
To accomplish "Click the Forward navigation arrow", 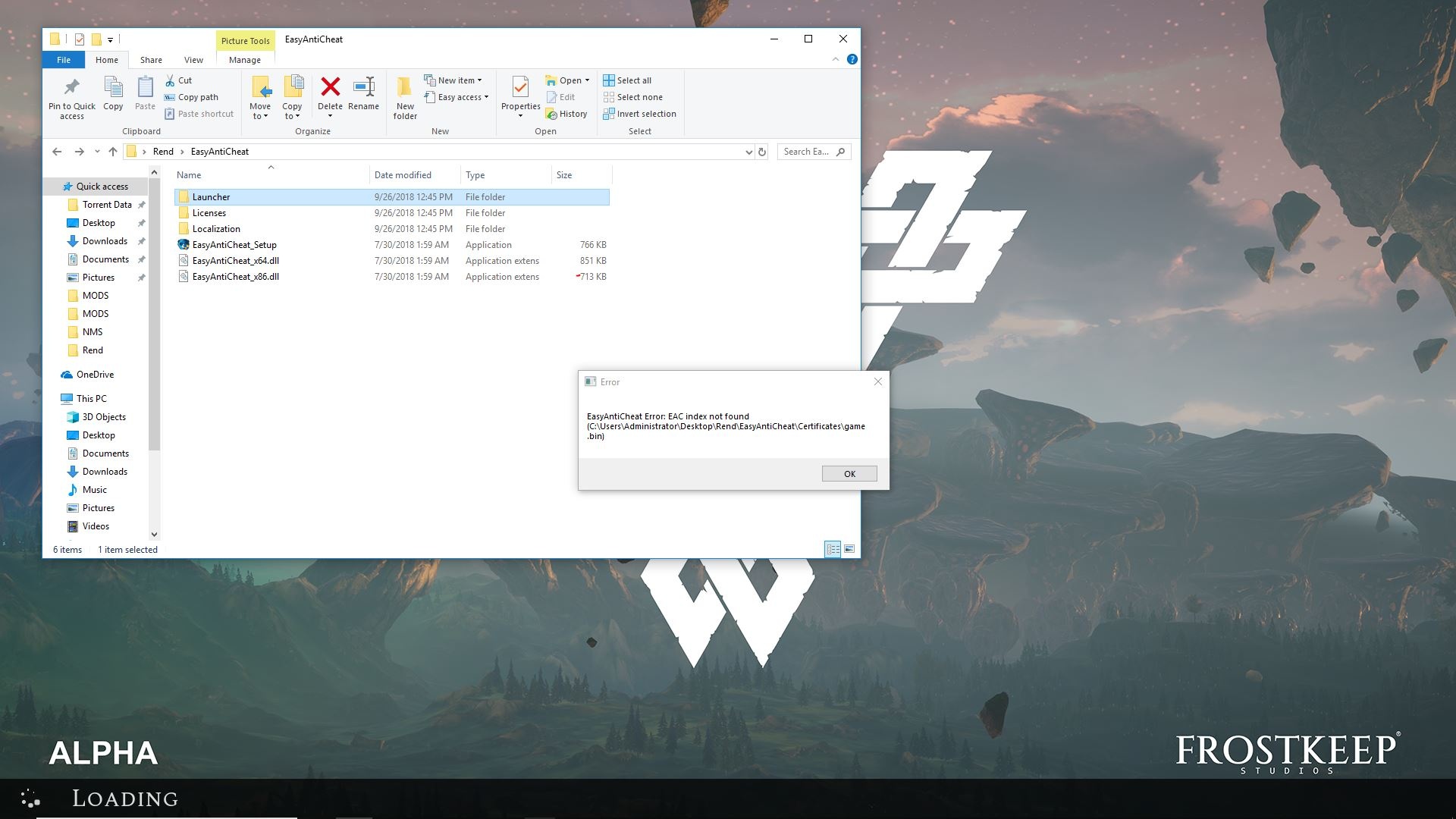I will click(79, 152).
